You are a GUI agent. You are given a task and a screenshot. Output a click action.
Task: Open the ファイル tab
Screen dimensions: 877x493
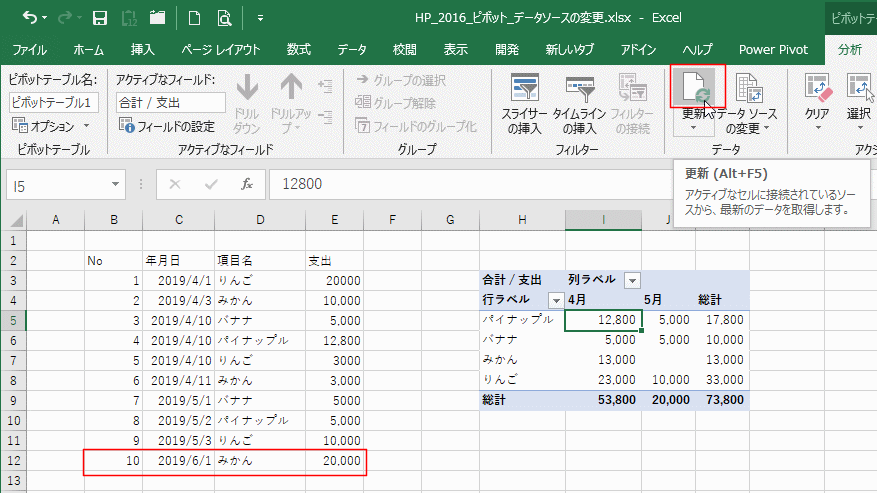tap(30, 50)
